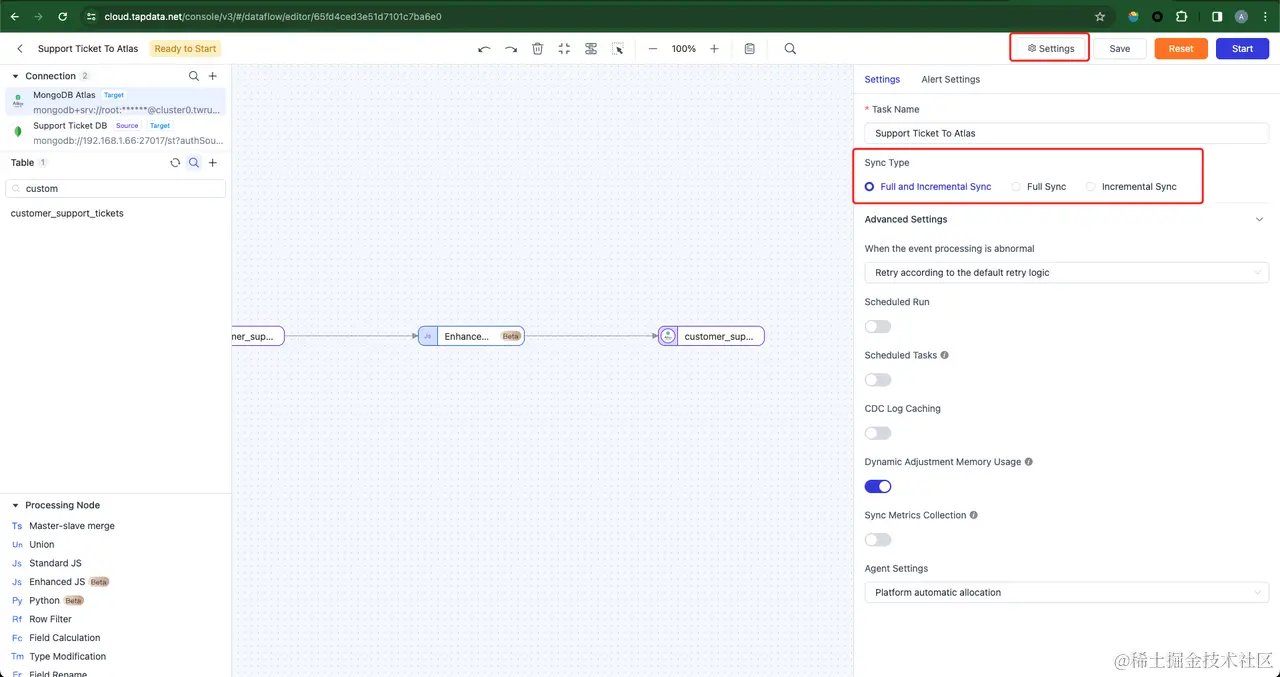The height and width of the screenshot is (677, 1280).
Task: Click the Python processing node icon
Action: coord(17,601)
